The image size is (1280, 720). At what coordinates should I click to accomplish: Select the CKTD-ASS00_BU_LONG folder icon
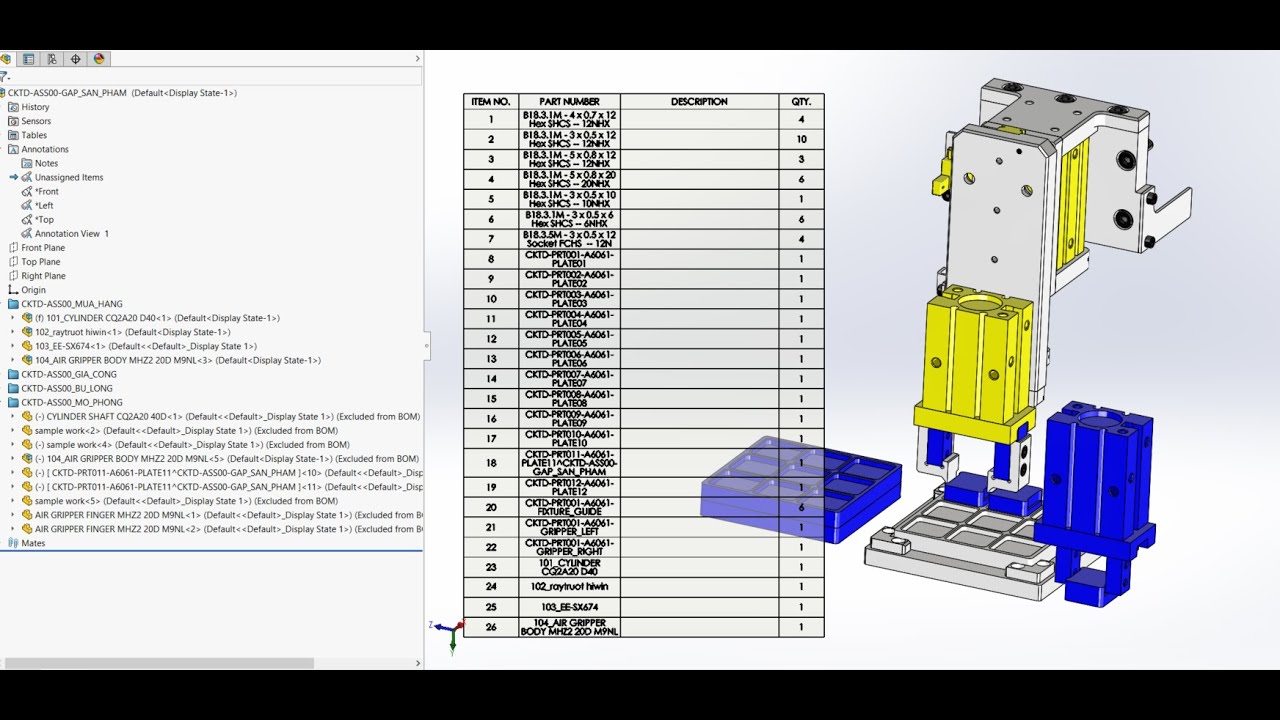(x=13, y=388)
